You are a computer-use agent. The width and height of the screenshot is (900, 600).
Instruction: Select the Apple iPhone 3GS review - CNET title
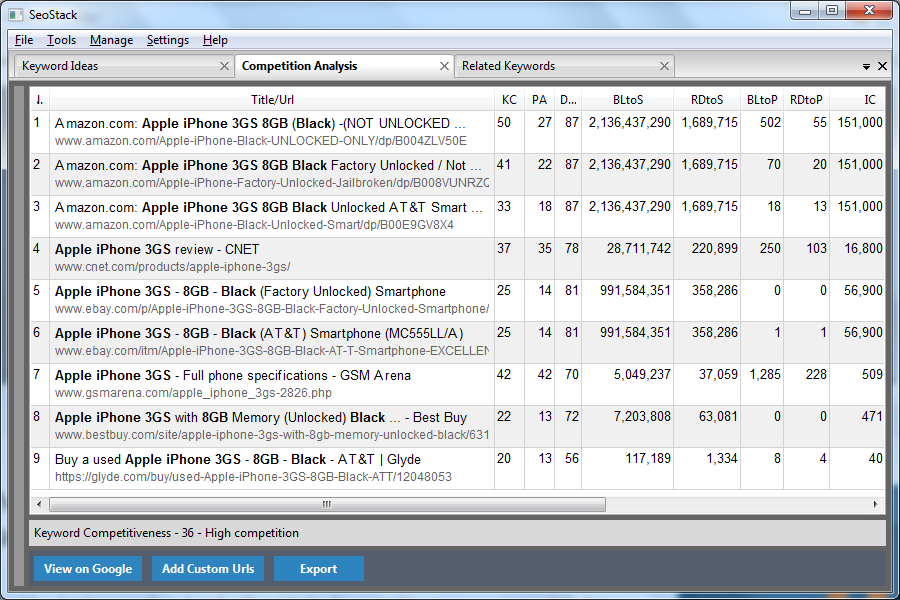[157, 250]
